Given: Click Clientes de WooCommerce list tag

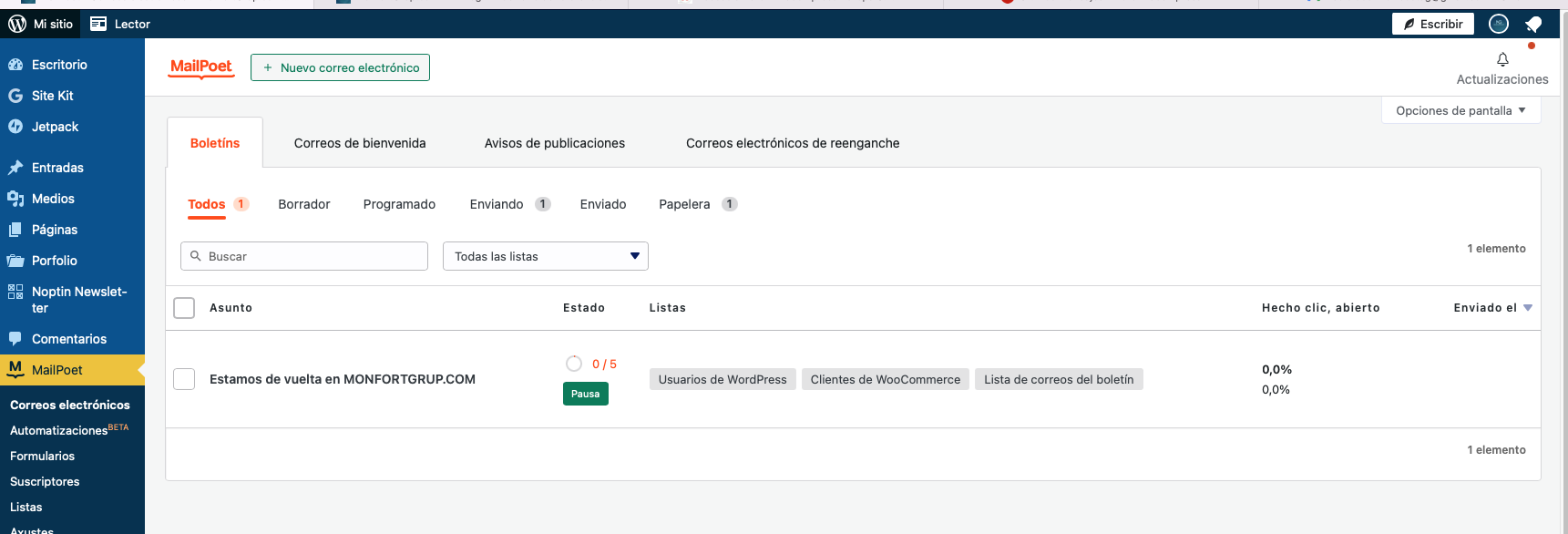Looking at the screenshot, I should pos(886,379).
